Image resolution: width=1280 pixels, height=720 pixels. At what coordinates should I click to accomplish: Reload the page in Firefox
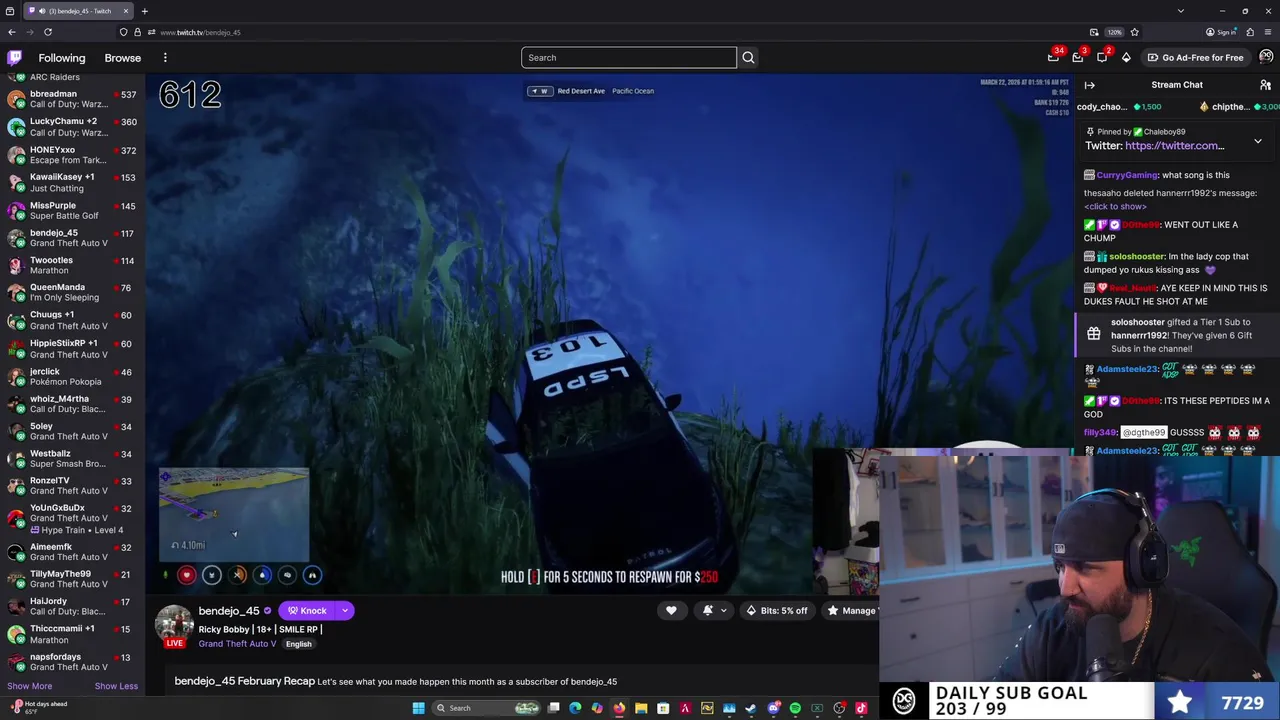pyautogui.click(x=47, y=32)
